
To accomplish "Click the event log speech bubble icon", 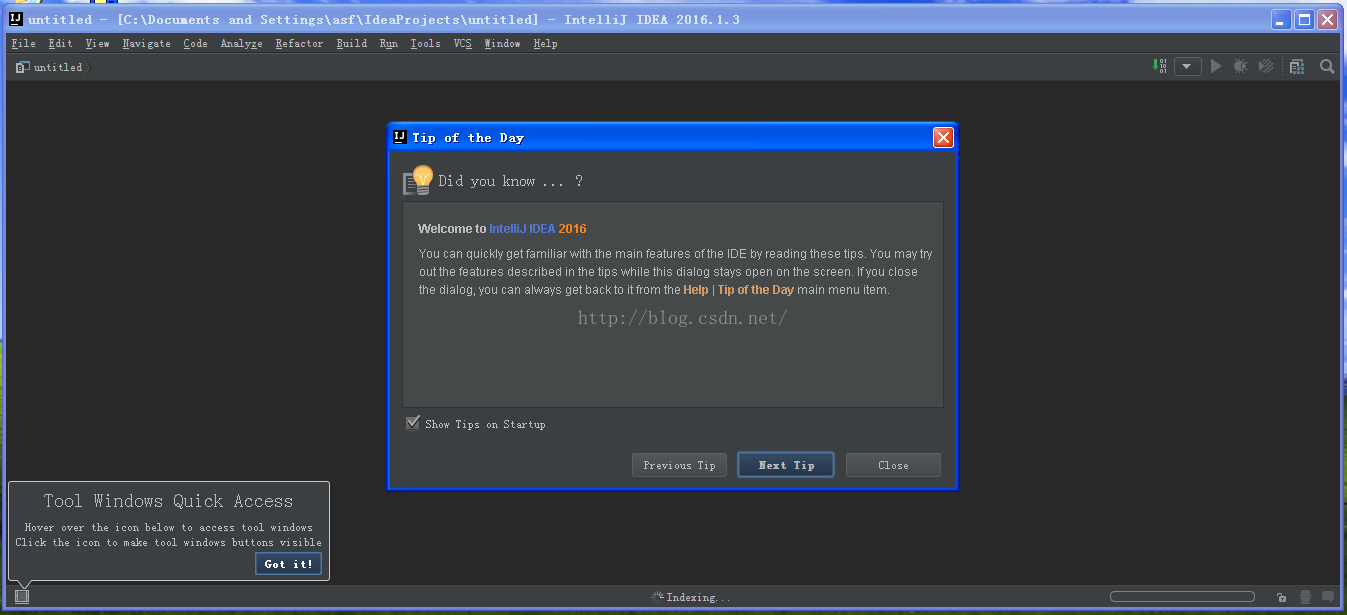I will point(1328,597).
